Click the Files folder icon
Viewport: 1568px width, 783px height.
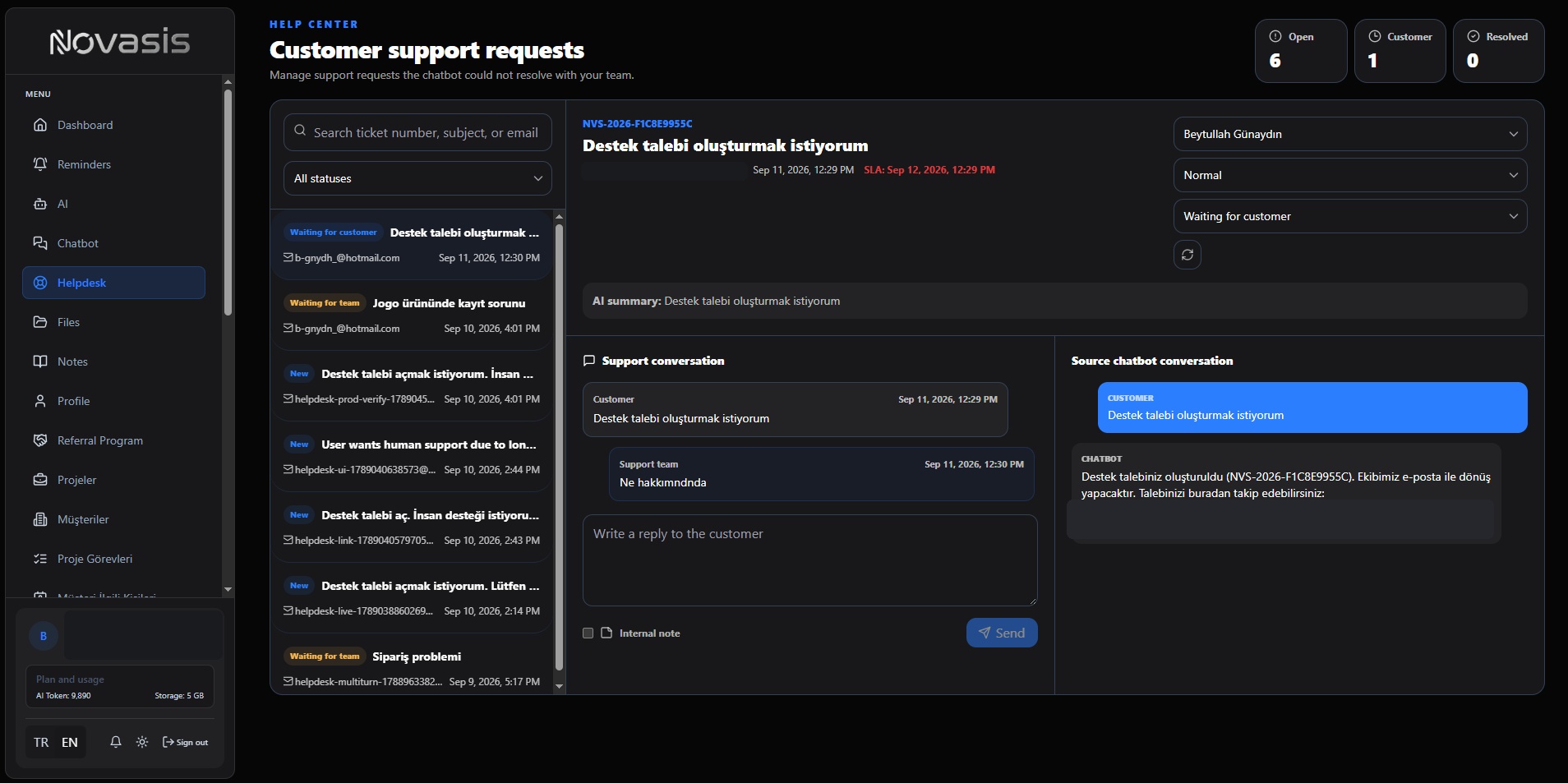pyautogui.click(x=40, y=322)
